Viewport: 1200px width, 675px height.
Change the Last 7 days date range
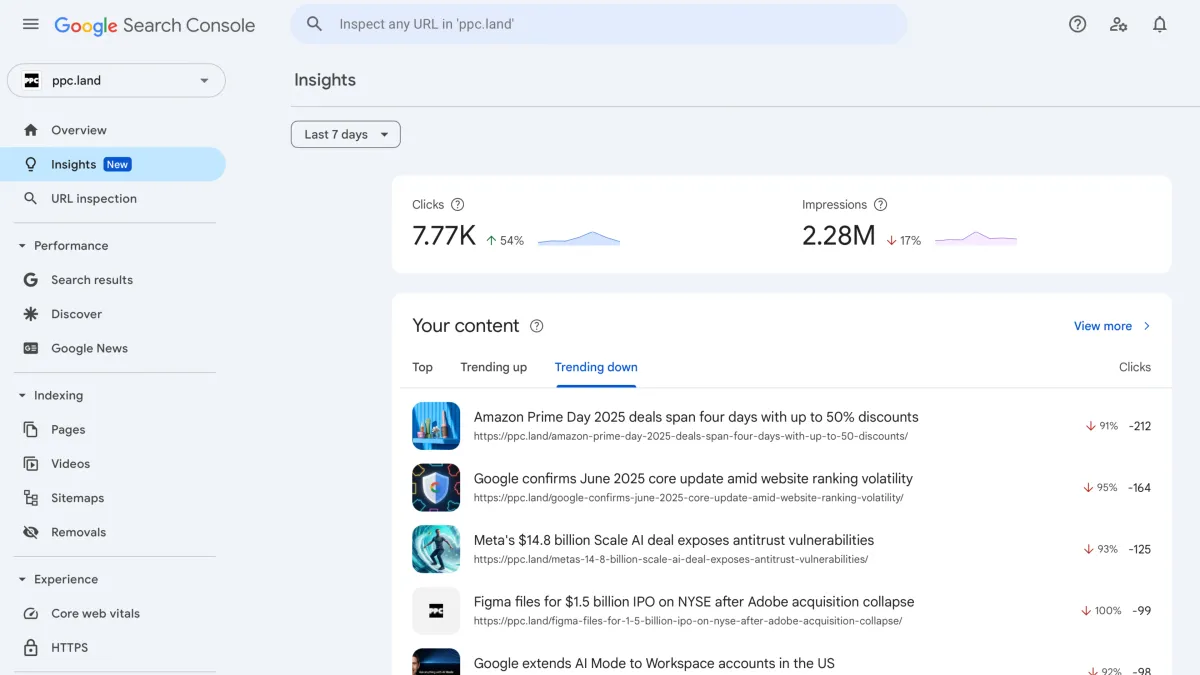point(345,133)
